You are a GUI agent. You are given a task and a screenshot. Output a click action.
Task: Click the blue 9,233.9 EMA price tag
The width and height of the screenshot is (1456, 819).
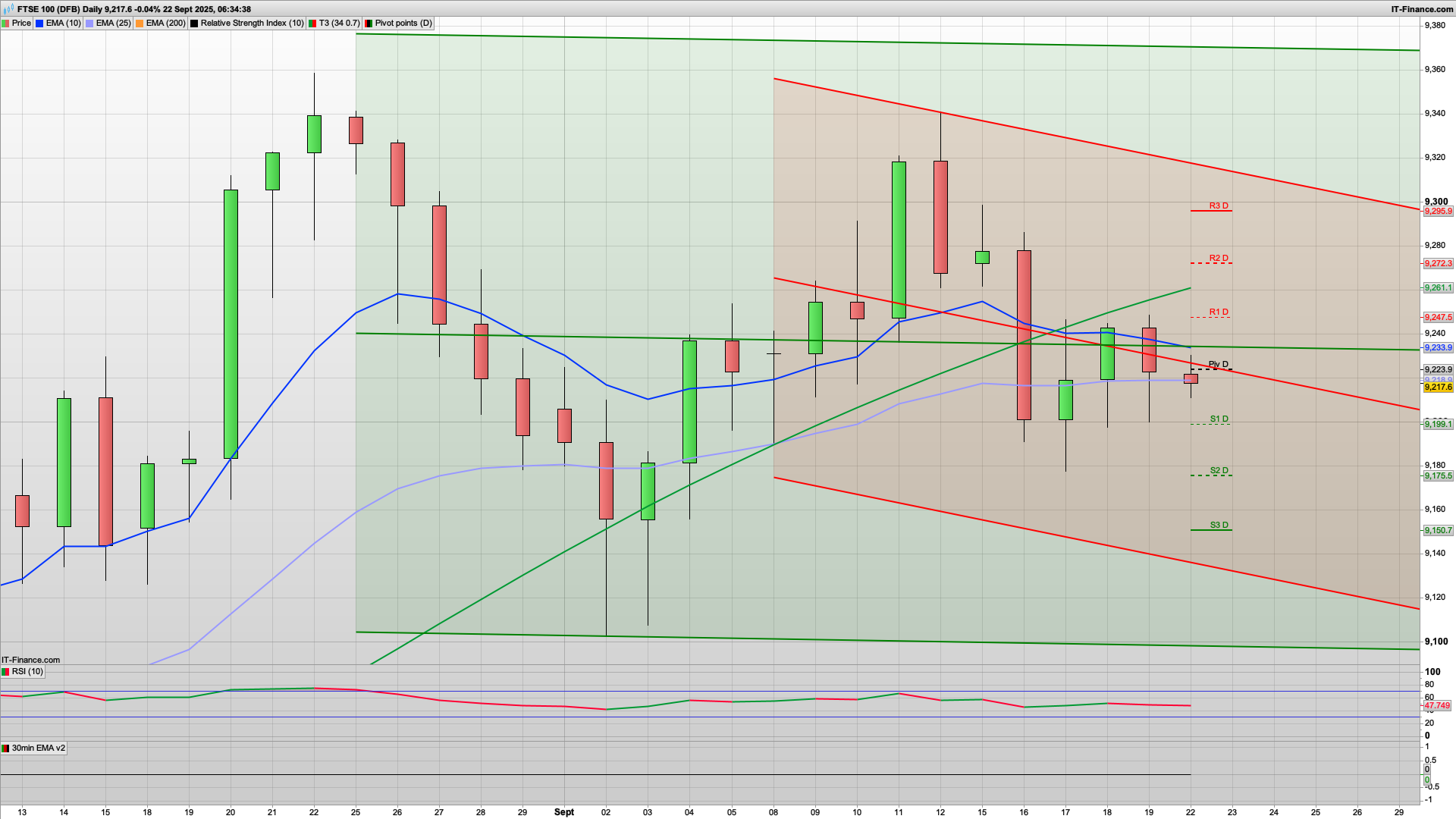coord(1438,348)
